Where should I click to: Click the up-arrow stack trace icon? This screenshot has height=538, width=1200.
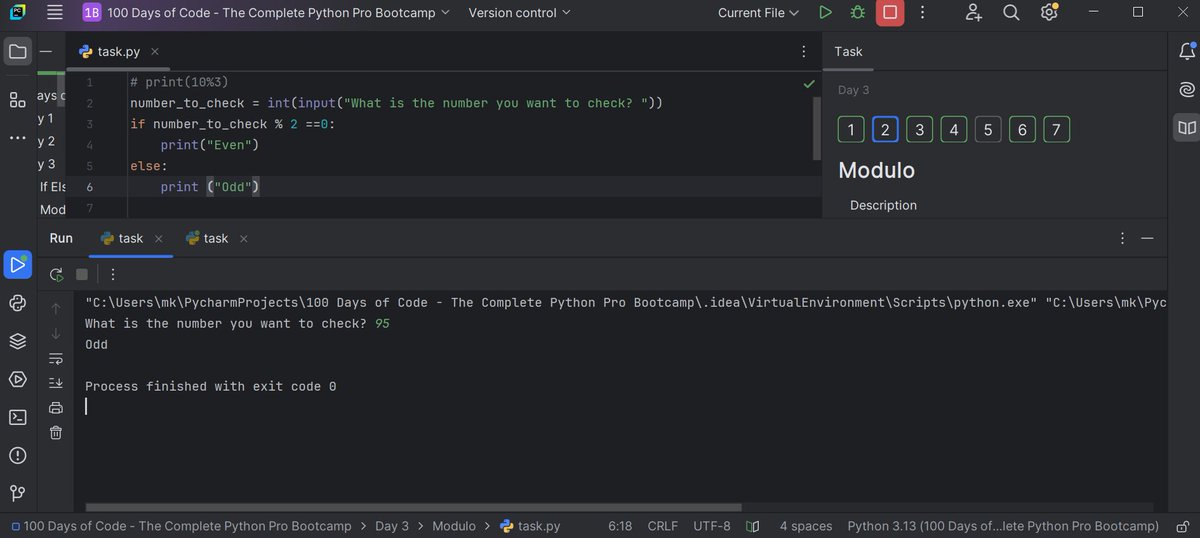(56, 307)
